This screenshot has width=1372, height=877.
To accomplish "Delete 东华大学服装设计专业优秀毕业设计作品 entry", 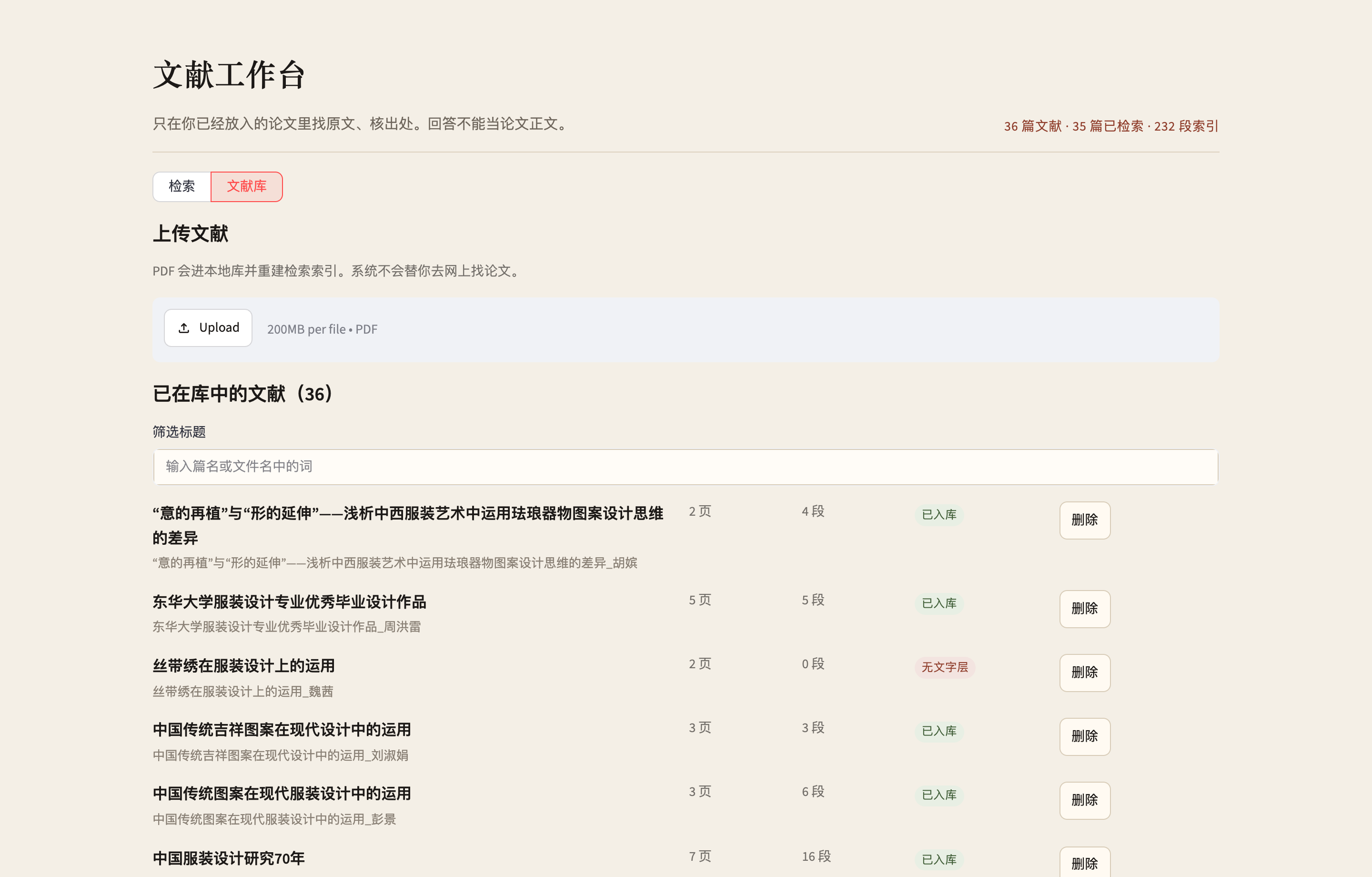I will 1084,609.
